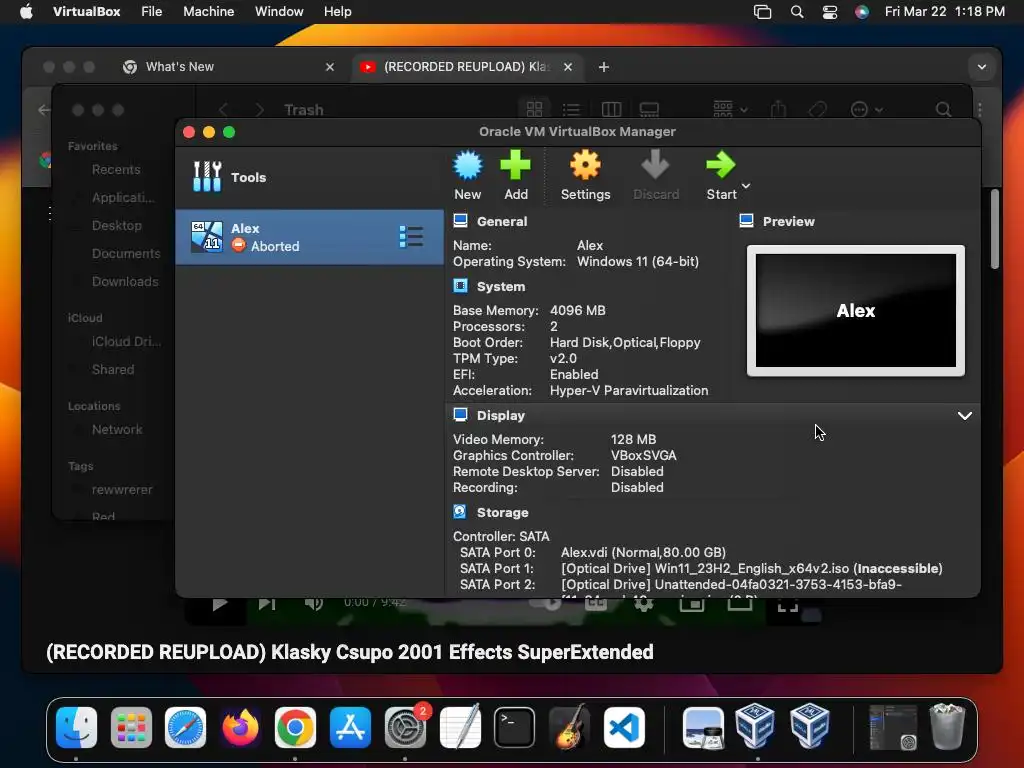Close the What's New browser tab
The width and height of the screenshot is (1024, 768).
[x=330, y=67]
